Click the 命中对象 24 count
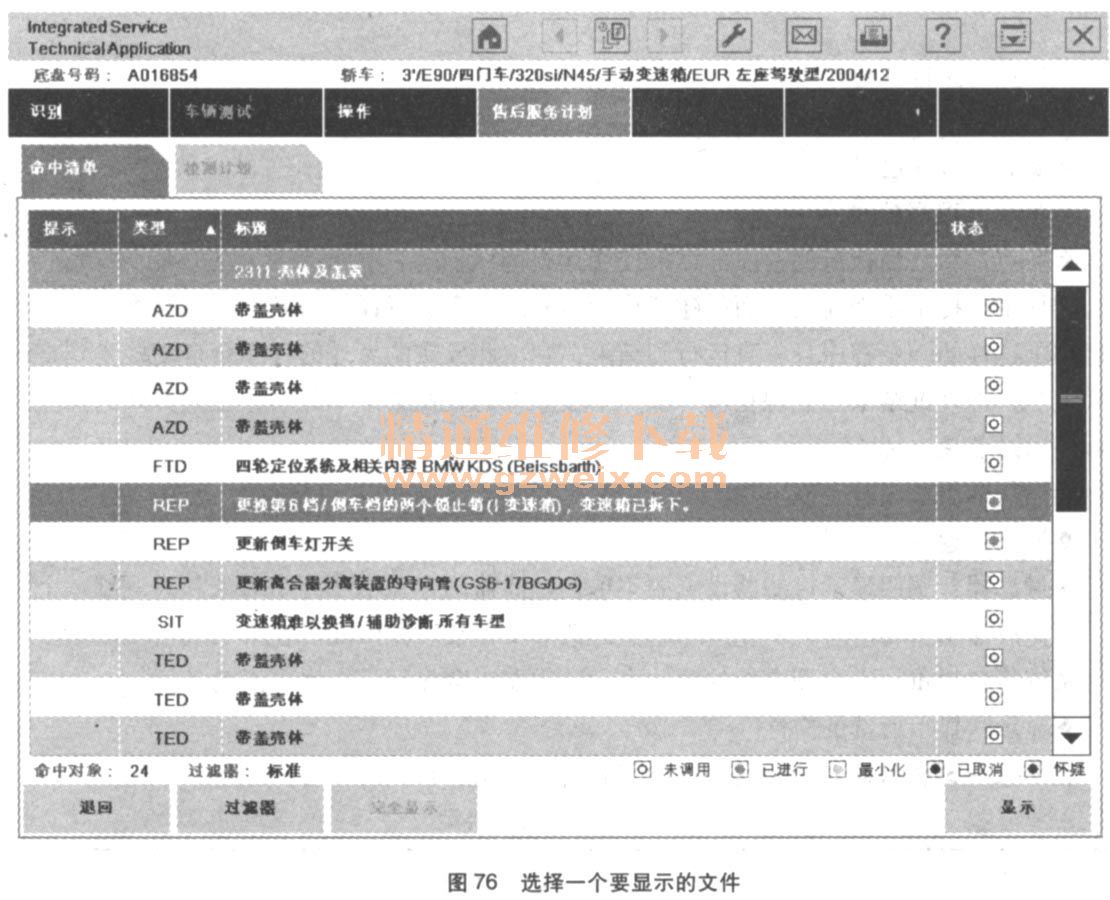Viewport: 1110px width, 900px height. (x=91, y=770)
